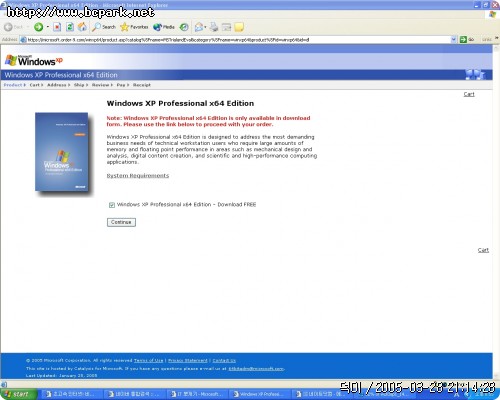Click the page scrollbar up arrow
The width and height of the screenshot is (500, 400).
[x=496, y=49]
